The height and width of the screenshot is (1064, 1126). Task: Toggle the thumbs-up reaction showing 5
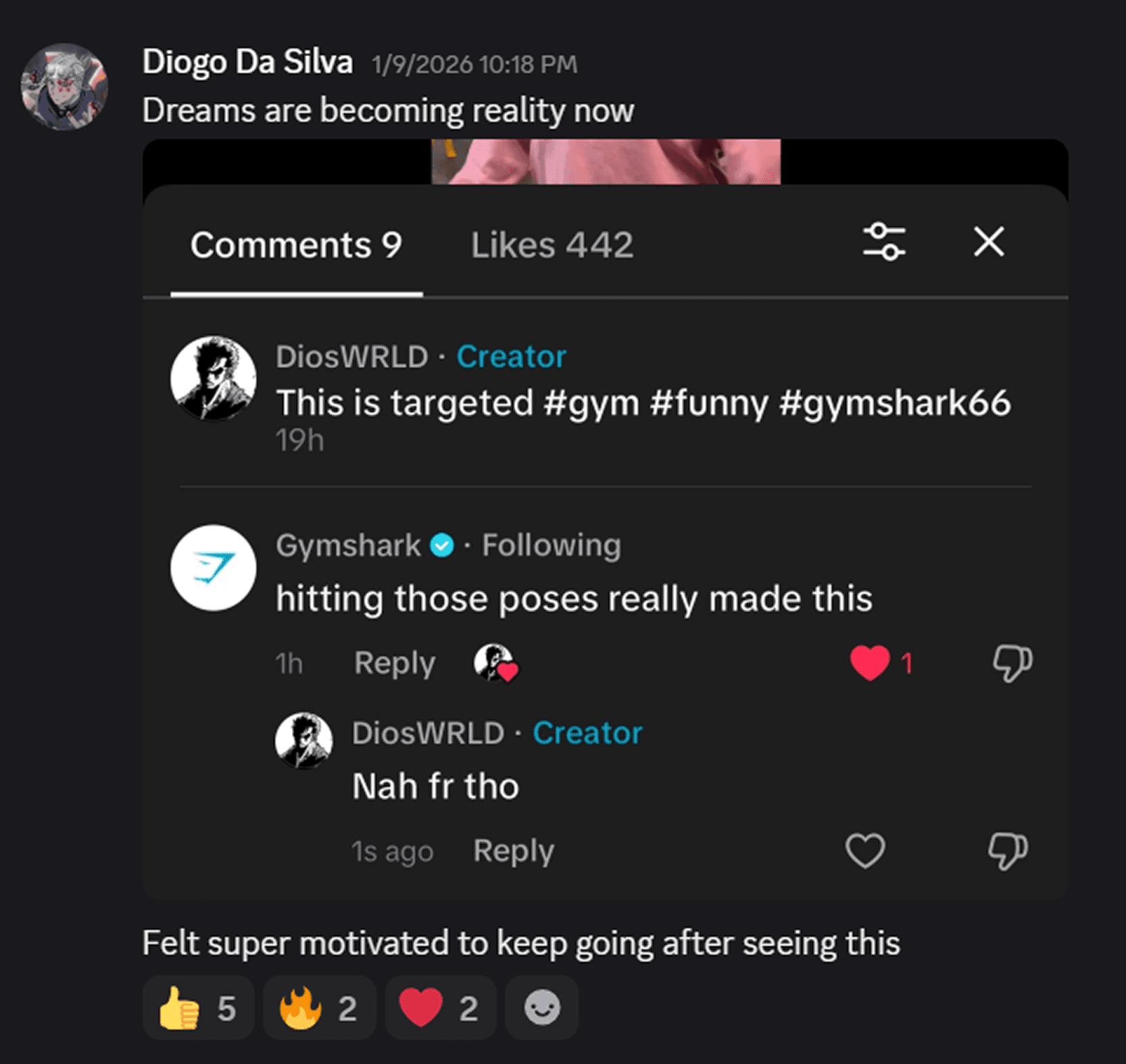(x=198, y=1007)
